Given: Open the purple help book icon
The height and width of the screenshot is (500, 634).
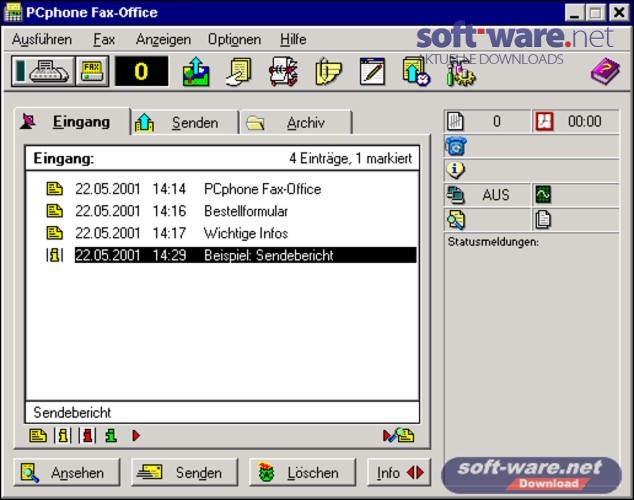Looking at the screenshot, I should tap(605, 71).
